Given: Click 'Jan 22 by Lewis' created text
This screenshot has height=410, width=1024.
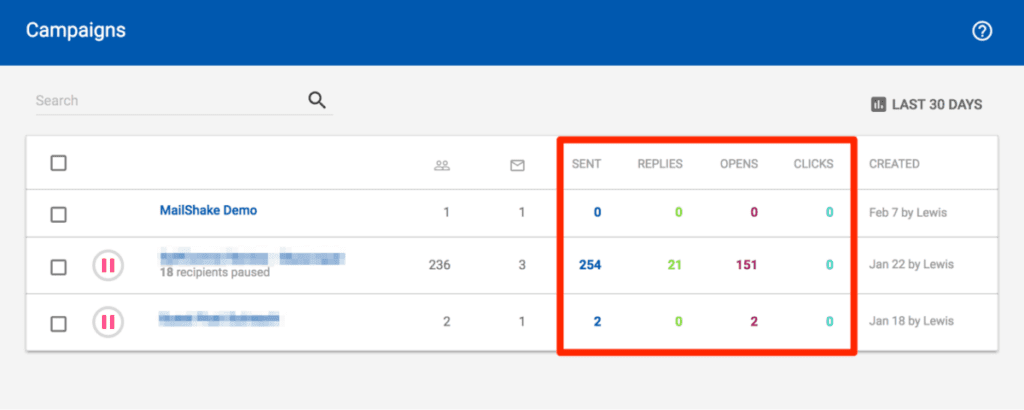Looking at the screenshot, I should pos(912,264).
